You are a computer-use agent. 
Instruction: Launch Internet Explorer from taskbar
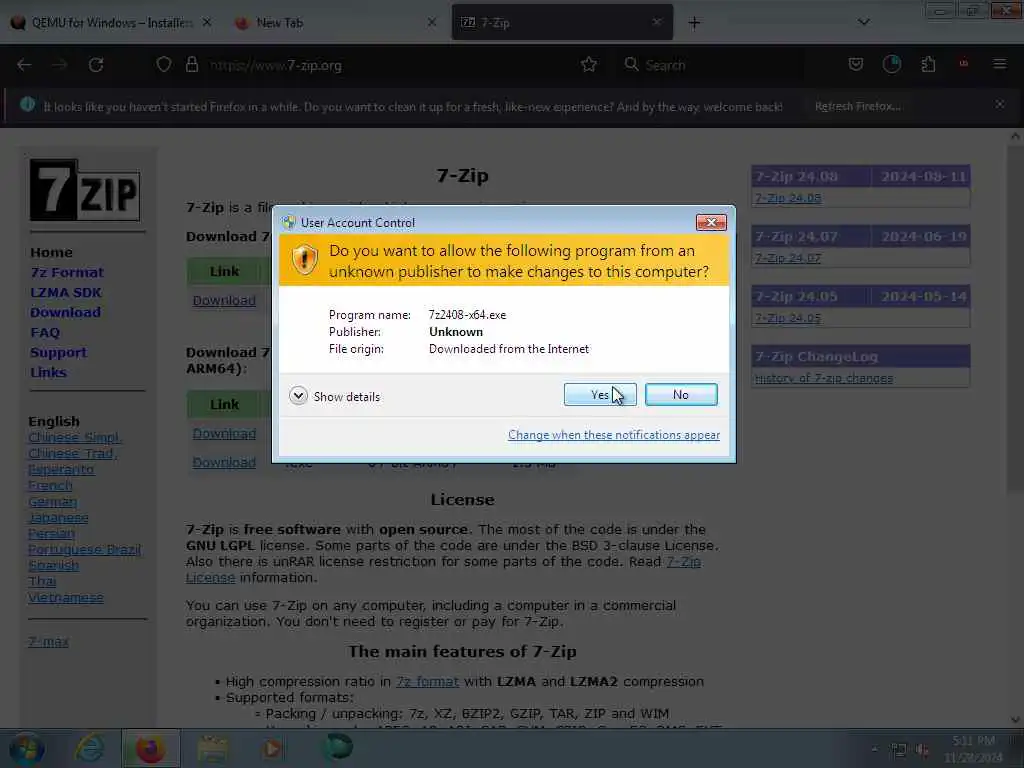(x=89, y=748)
